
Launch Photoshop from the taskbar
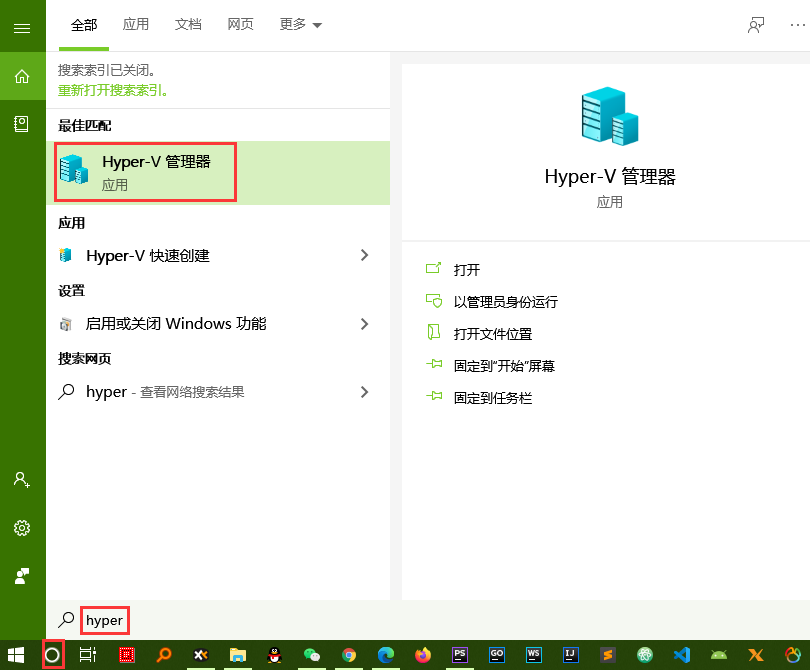[x=459, y=655]
